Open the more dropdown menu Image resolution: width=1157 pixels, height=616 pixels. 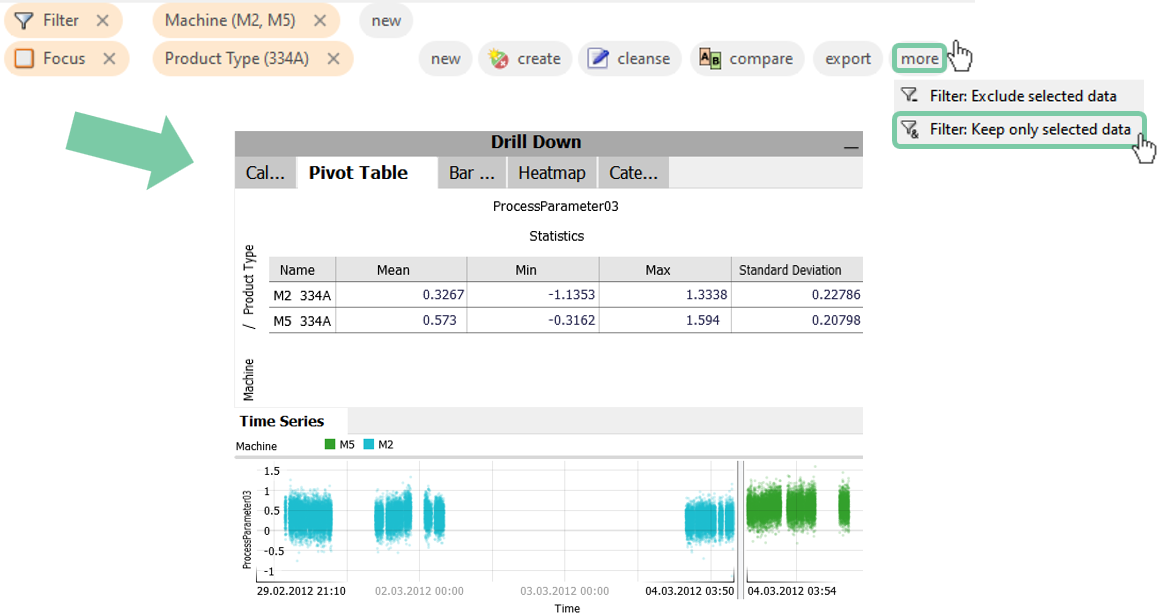coord(919,59)
